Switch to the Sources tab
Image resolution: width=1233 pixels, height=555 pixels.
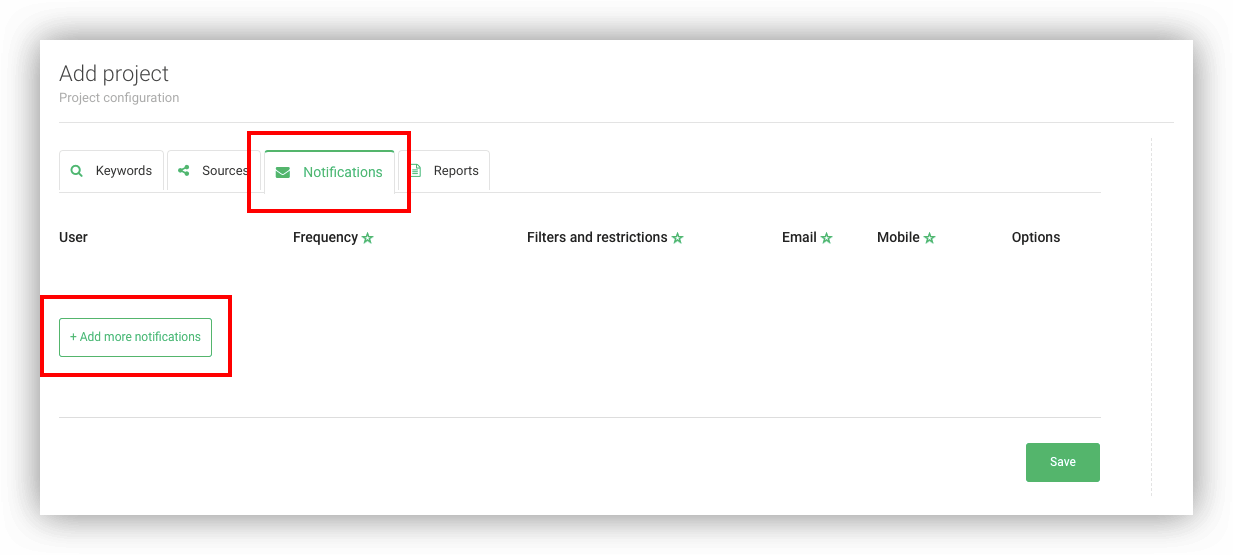click(214, 171)
